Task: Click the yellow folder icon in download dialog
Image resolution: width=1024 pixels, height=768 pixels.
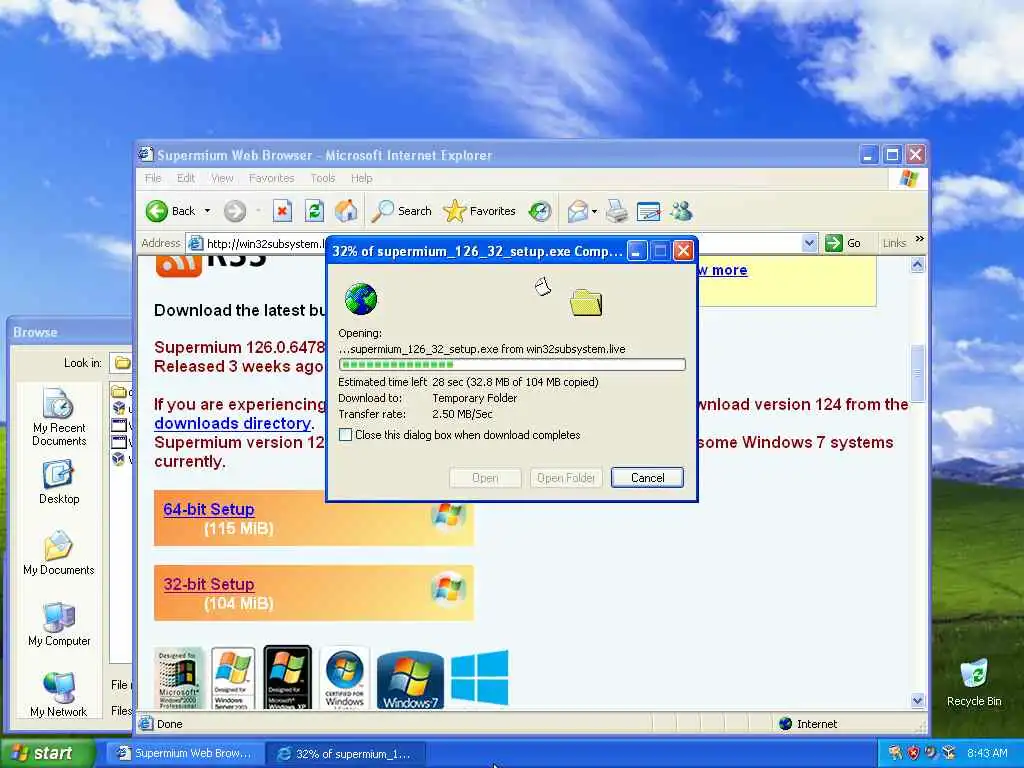Action: click(586, 303)
